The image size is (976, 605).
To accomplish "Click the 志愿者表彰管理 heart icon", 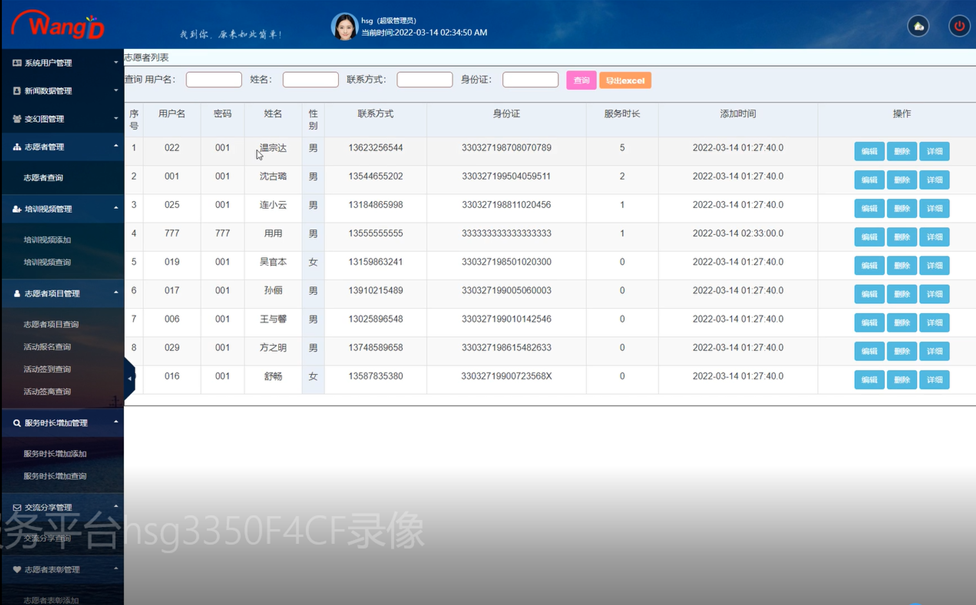I will point(17,570).
